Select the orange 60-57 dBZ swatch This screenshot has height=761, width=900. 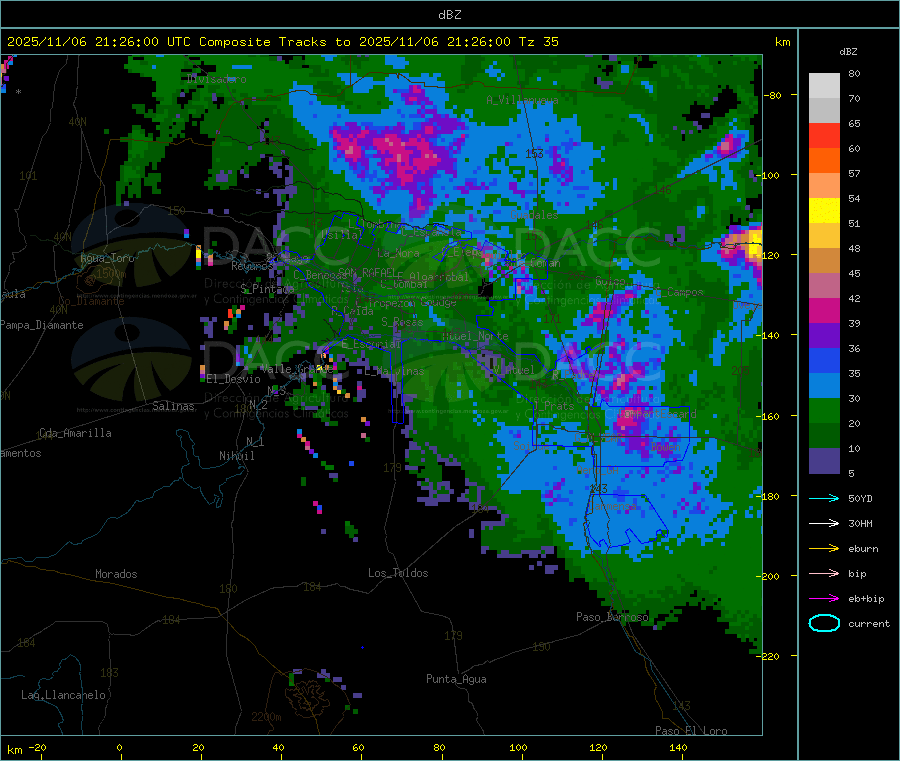[x=824, y=161]
